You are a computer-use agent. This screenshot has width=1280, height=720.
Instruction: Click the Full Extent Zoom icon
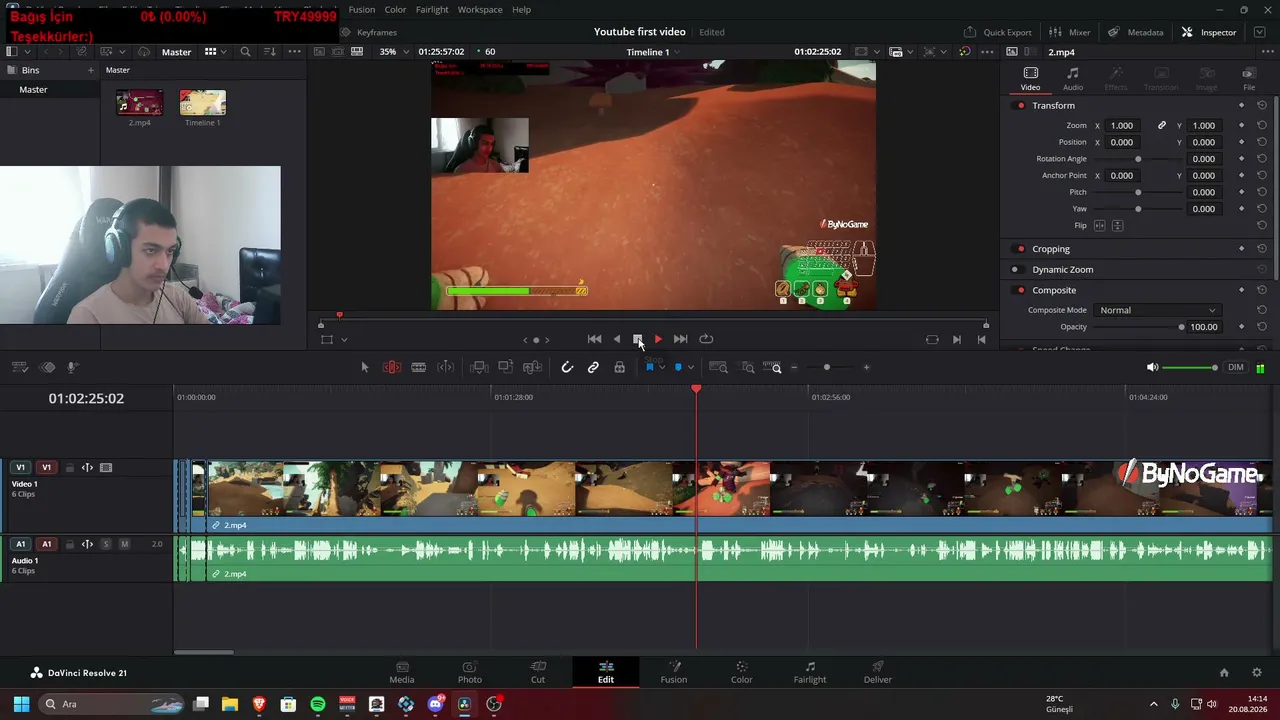point(720,368)
